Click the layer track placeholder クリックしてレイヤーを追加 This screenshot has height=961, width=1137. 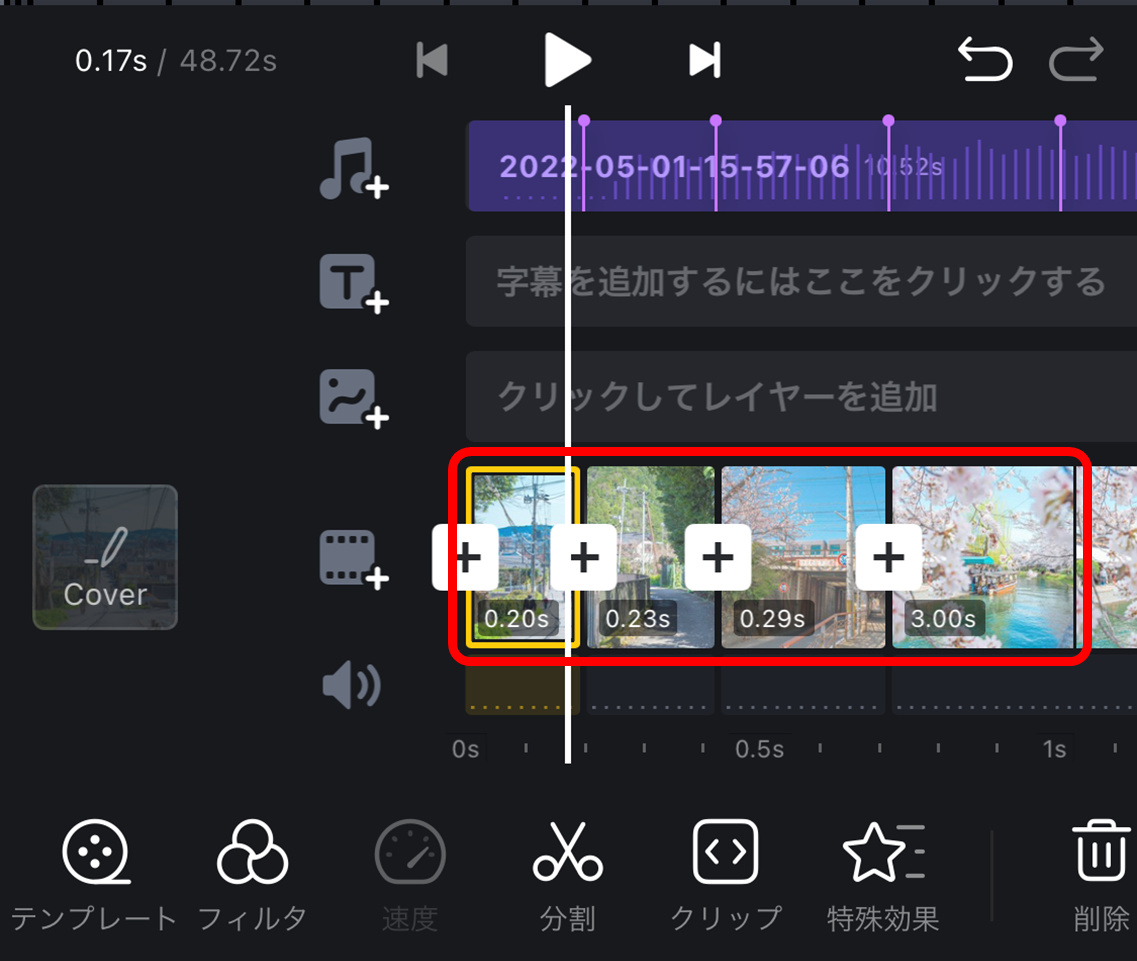coord(801,397)
